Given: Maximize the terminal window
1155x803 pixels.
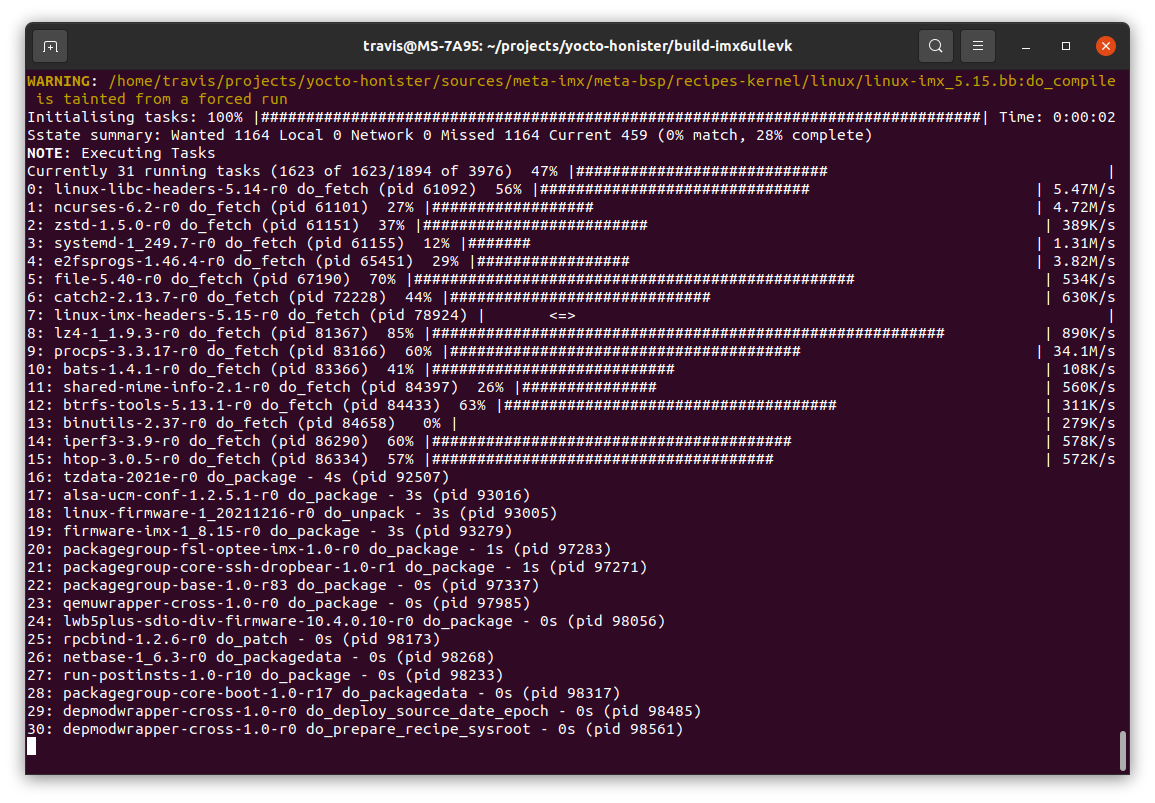Looking at the screenshot, I should (1065, 46).
